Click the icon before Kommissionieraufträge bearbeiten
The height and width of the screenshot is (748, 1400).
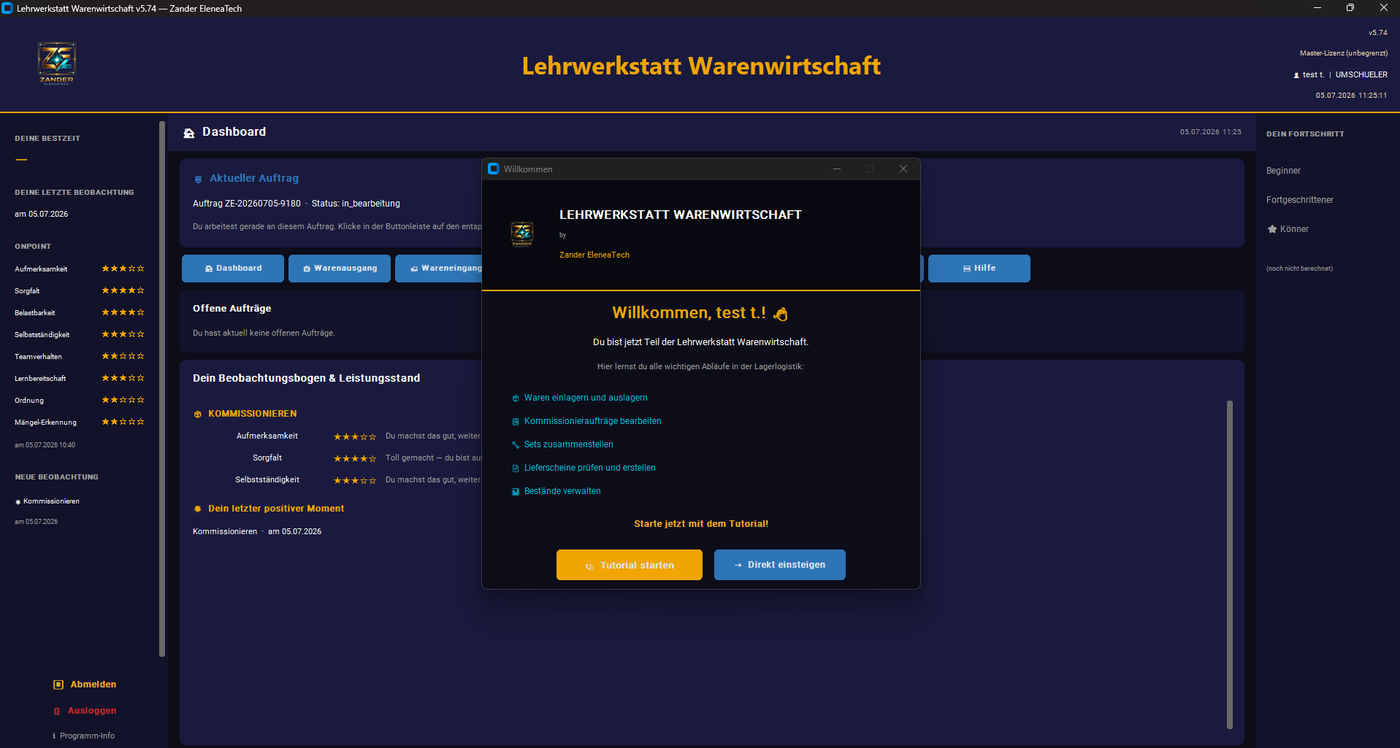tap(515, 422)
